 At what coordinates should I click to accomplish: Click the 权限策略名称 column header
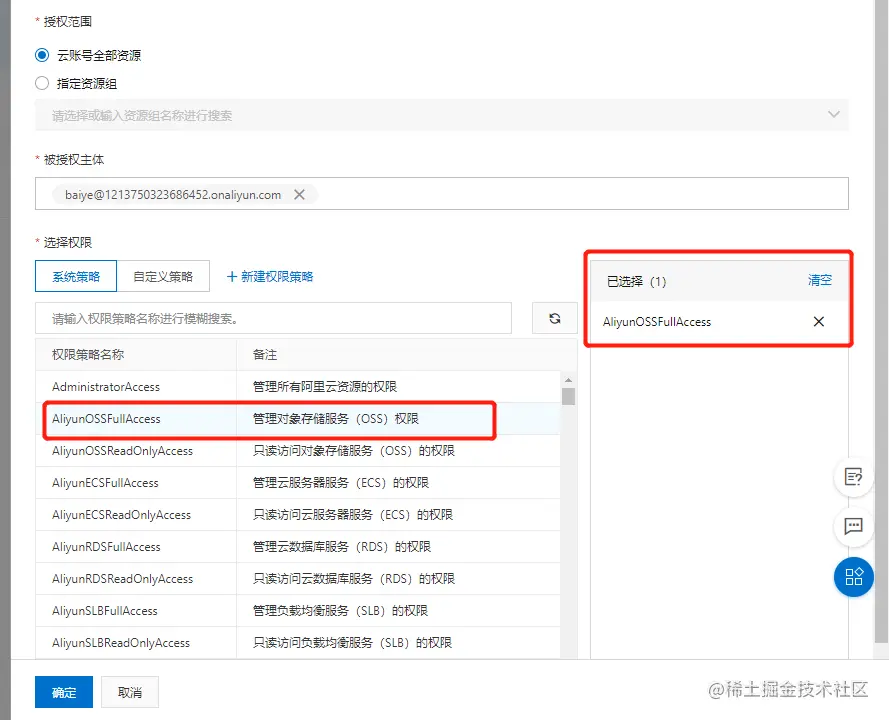click(136, 355)
